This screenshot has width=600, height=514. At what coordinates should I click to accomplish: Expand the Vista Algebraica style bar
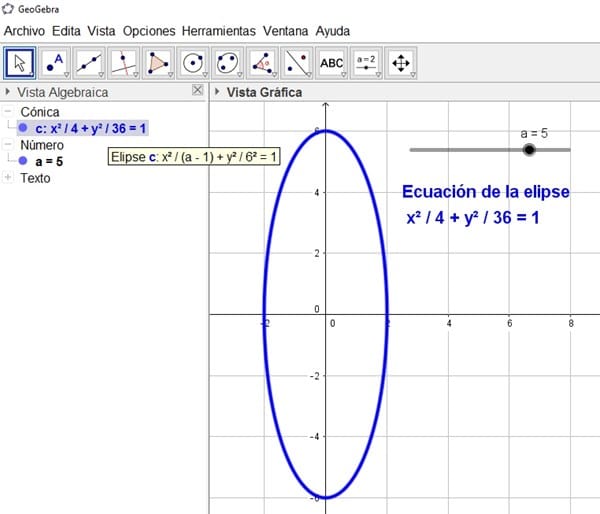7,92
